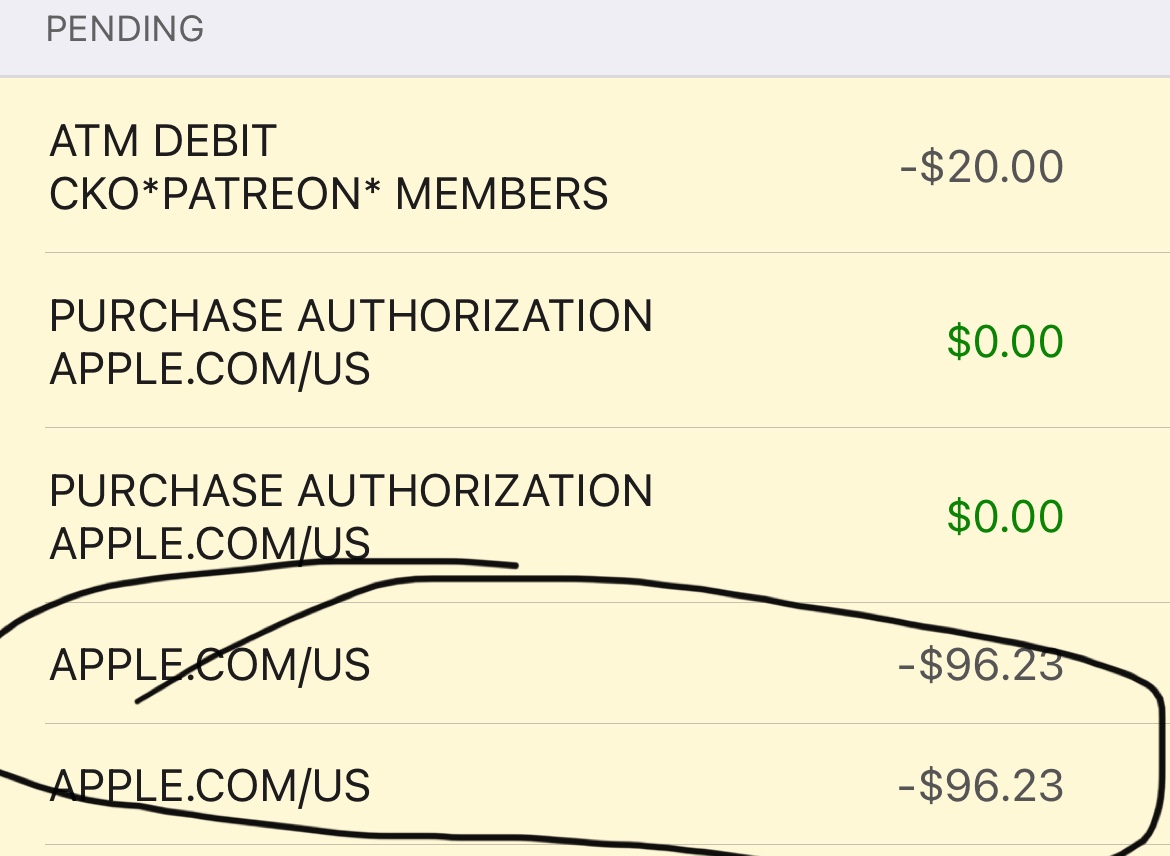Click the word PATREON in ATM row
The height and width of the screenshot is (856, 1170).
[x=261, y=194]
